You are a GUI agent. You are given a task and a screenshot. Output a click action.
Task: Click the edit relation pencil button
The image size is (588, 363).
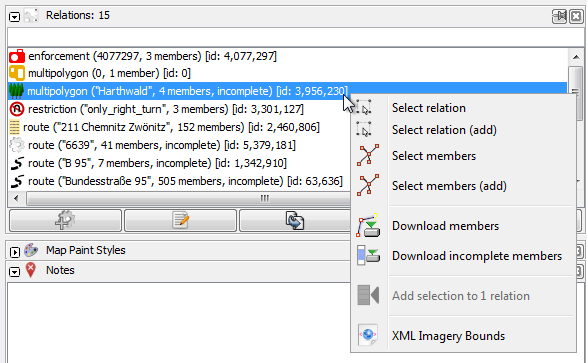tap(180, 220)
